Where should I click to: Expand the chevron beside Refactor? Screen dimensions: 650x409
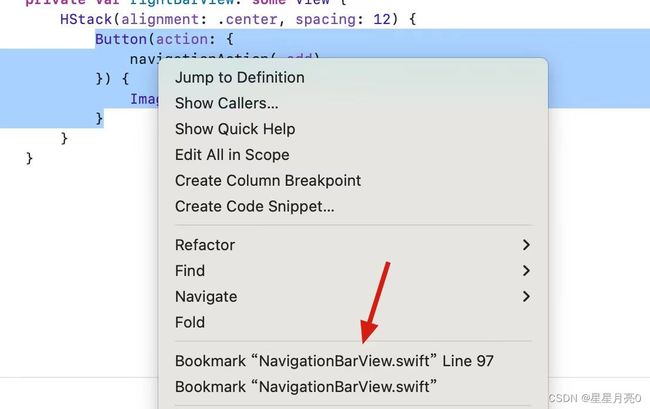pos(526,245)
